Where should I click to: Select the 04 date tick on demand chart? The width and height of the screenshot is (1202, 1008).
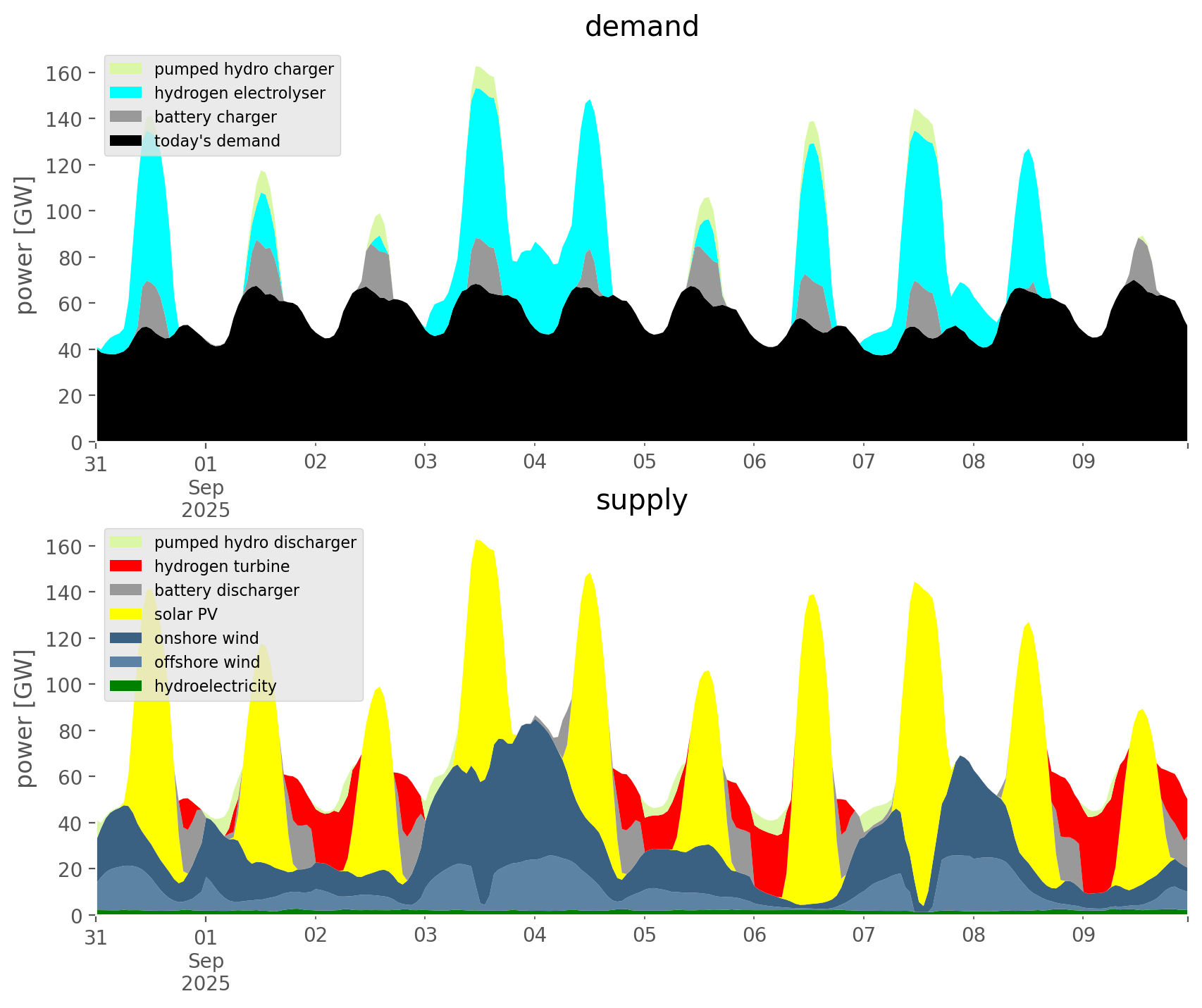click(x=535, y=463)
